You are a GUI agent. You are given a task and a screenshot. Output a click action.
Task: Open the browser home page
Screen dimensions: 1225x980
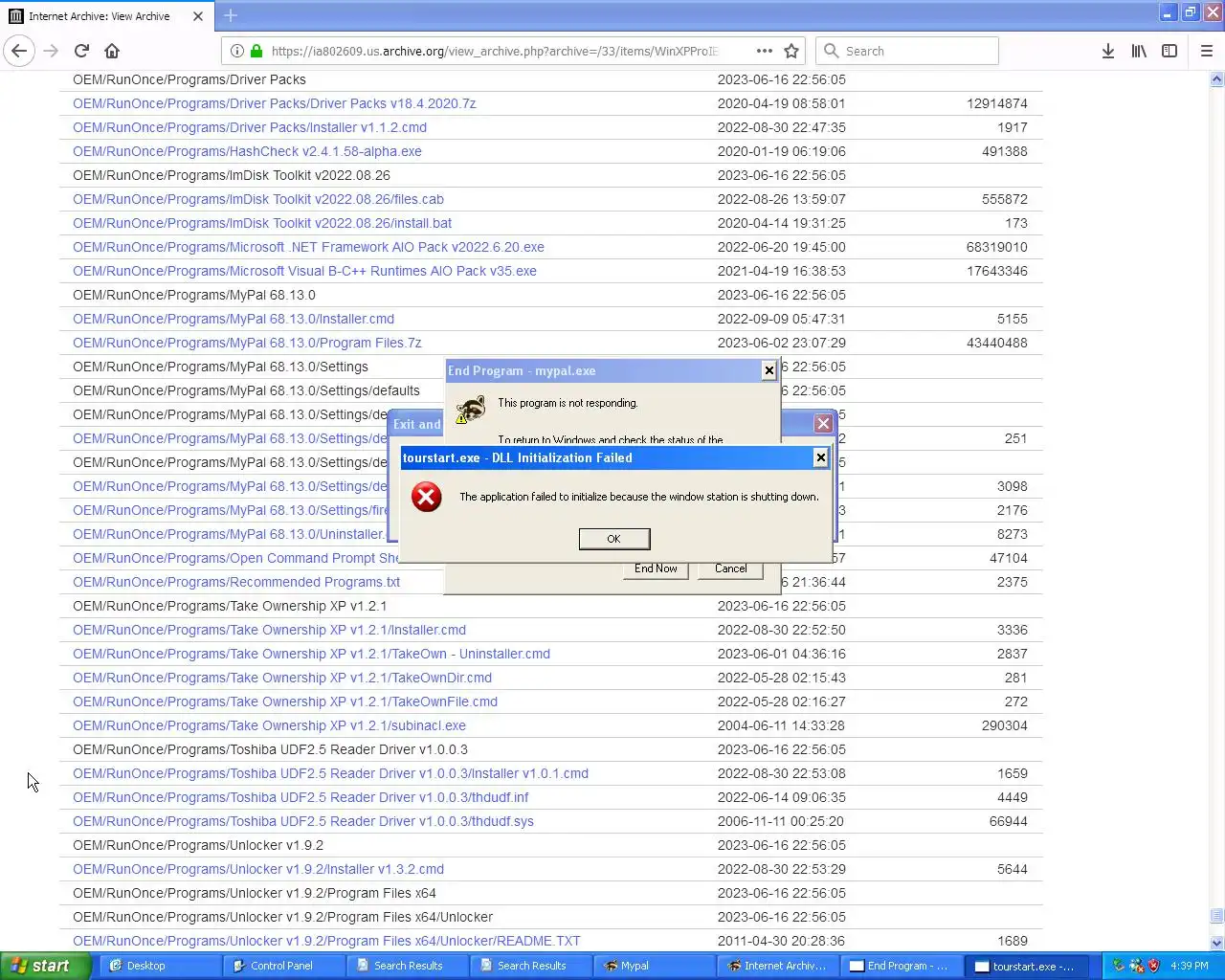tap(112, 51)
